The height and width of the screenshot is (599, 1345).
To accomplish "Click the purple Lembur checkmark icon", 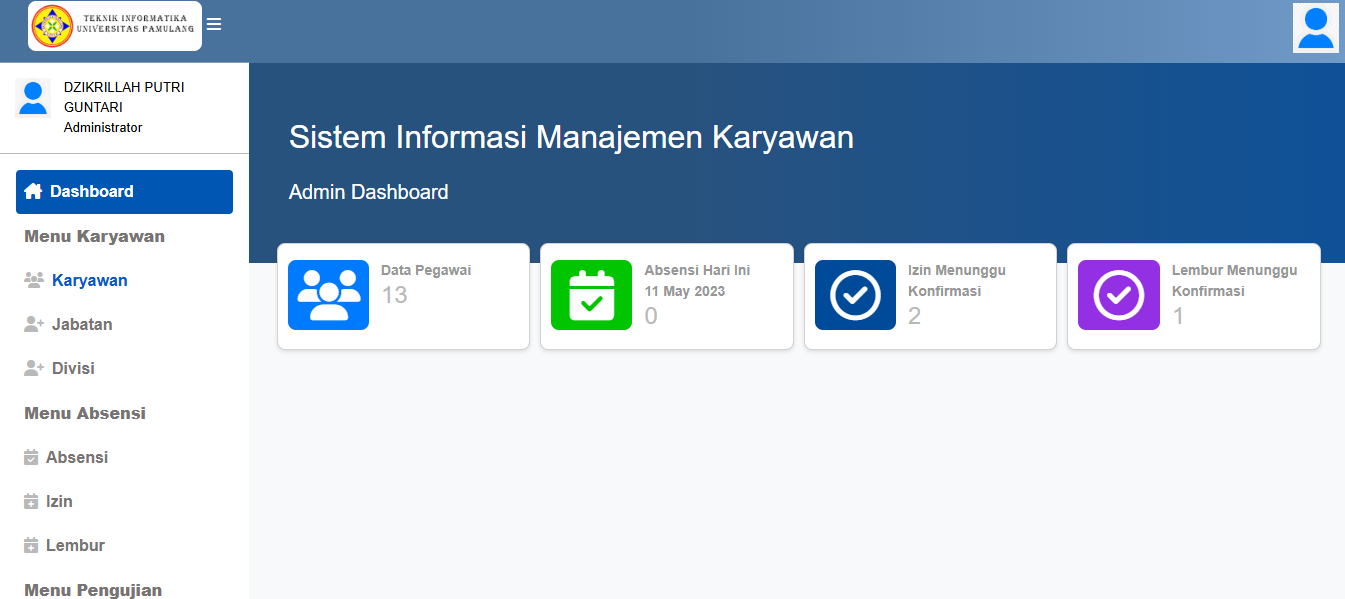I will [1118, 295].
